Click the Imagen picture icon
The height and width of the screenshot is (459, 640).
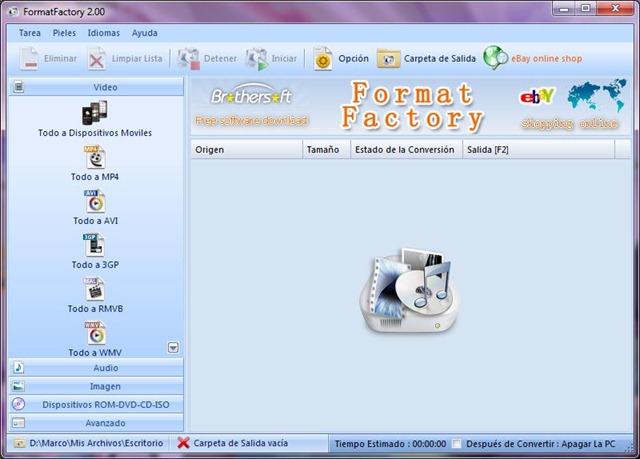[x=18, y=386]
